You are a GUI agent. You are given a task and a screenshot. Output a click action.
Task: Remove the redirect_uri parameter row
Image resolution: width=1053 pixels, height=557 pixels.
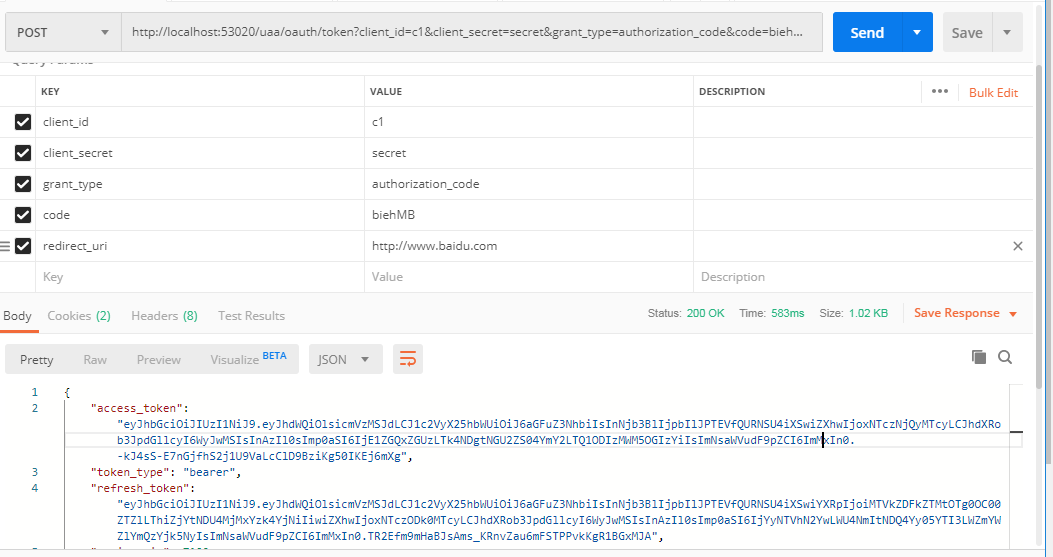pyautogui.click(x=1018, y=246)
